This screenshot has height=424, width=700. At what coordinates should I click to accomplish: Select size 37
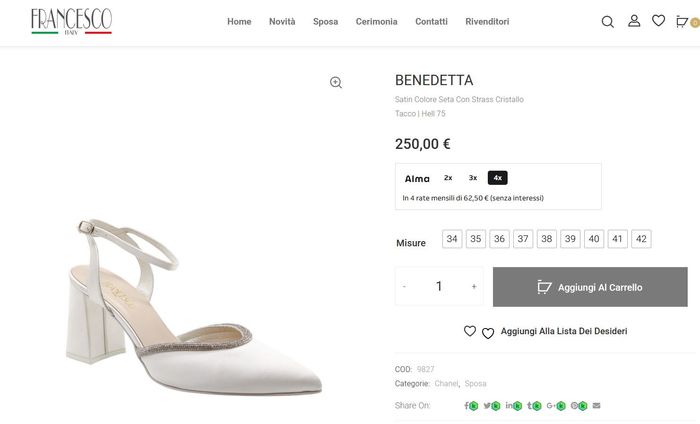coord(523,239)
